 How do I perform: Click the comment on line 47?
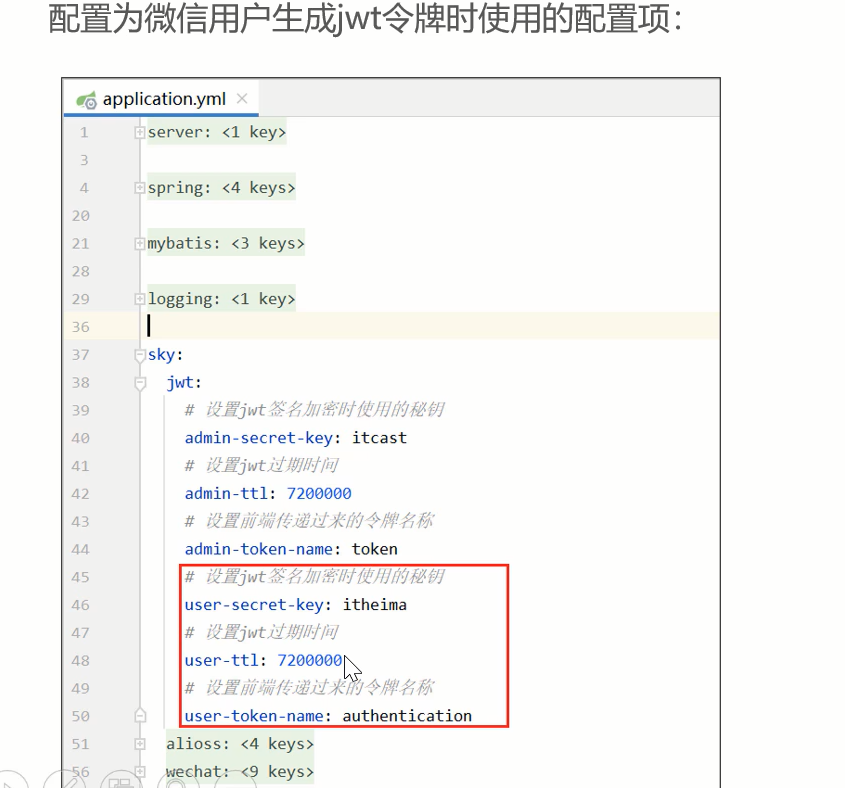262,632
